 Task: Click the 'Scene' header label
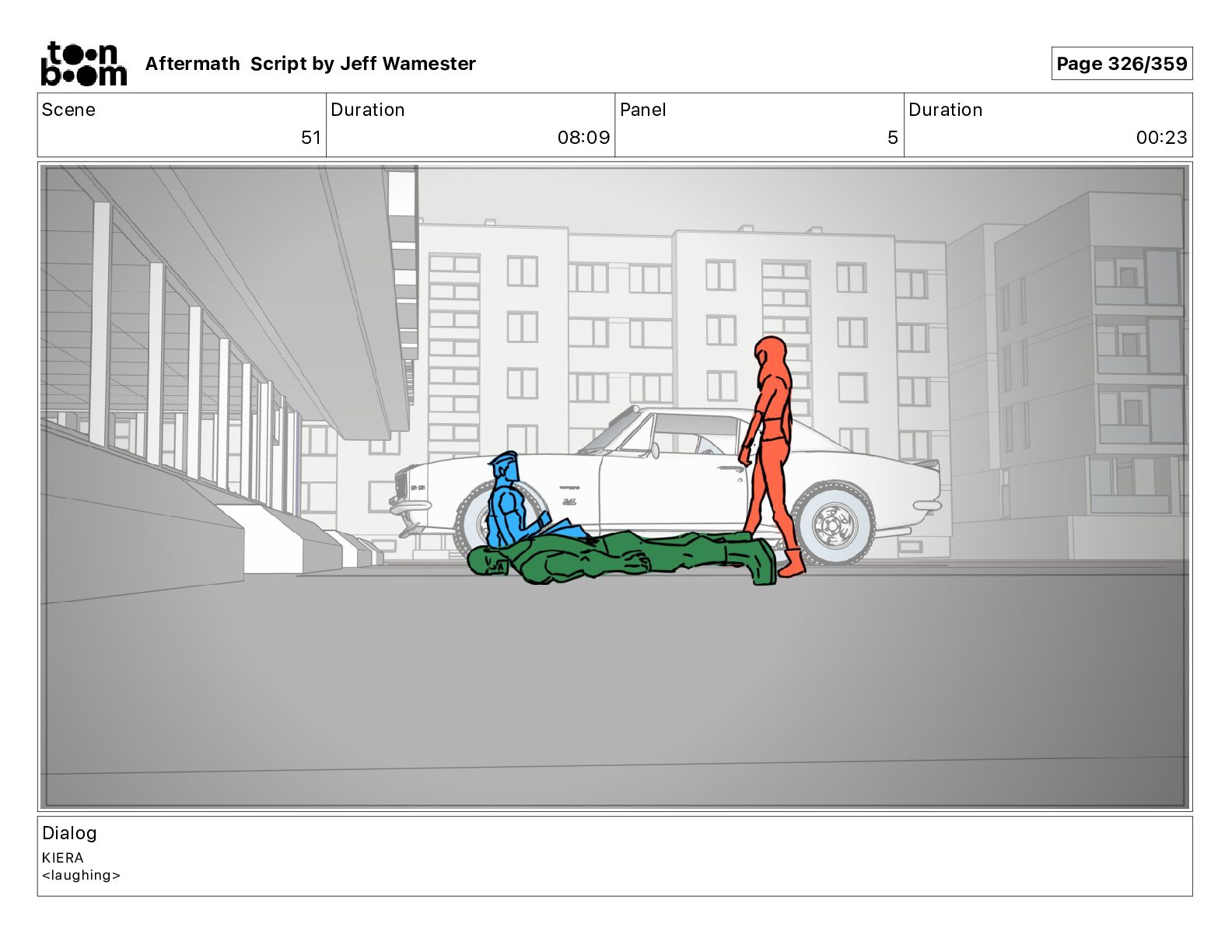(68, 110)
